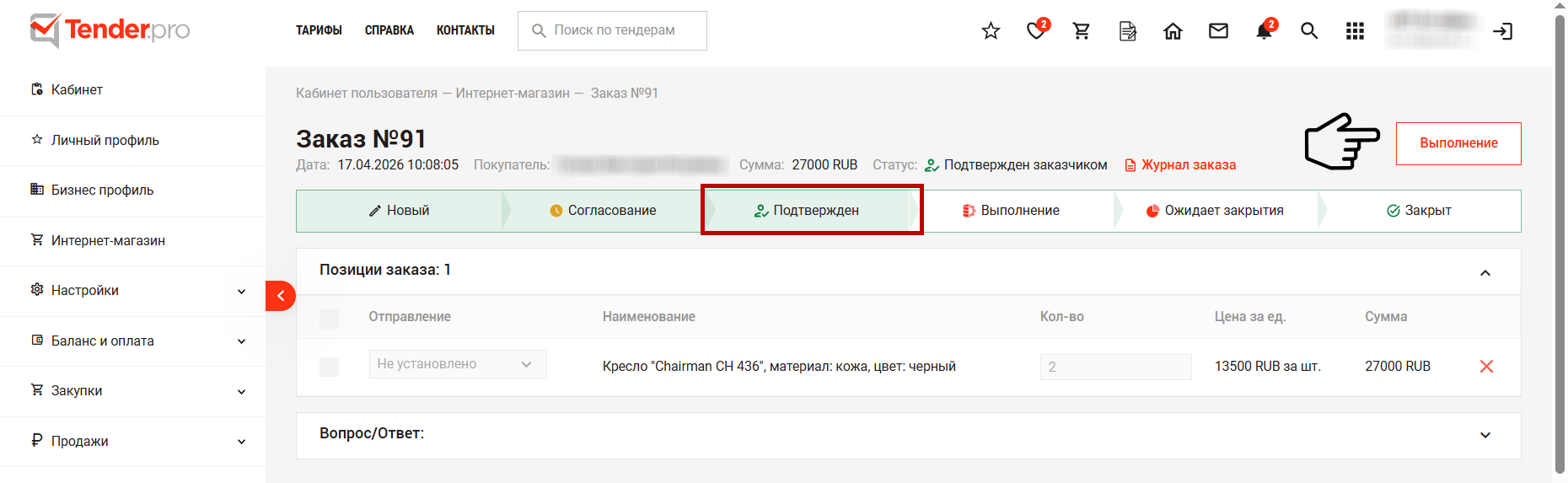
Task: Check the select-all checkbox in table header
Action: (x=330, y=319)
